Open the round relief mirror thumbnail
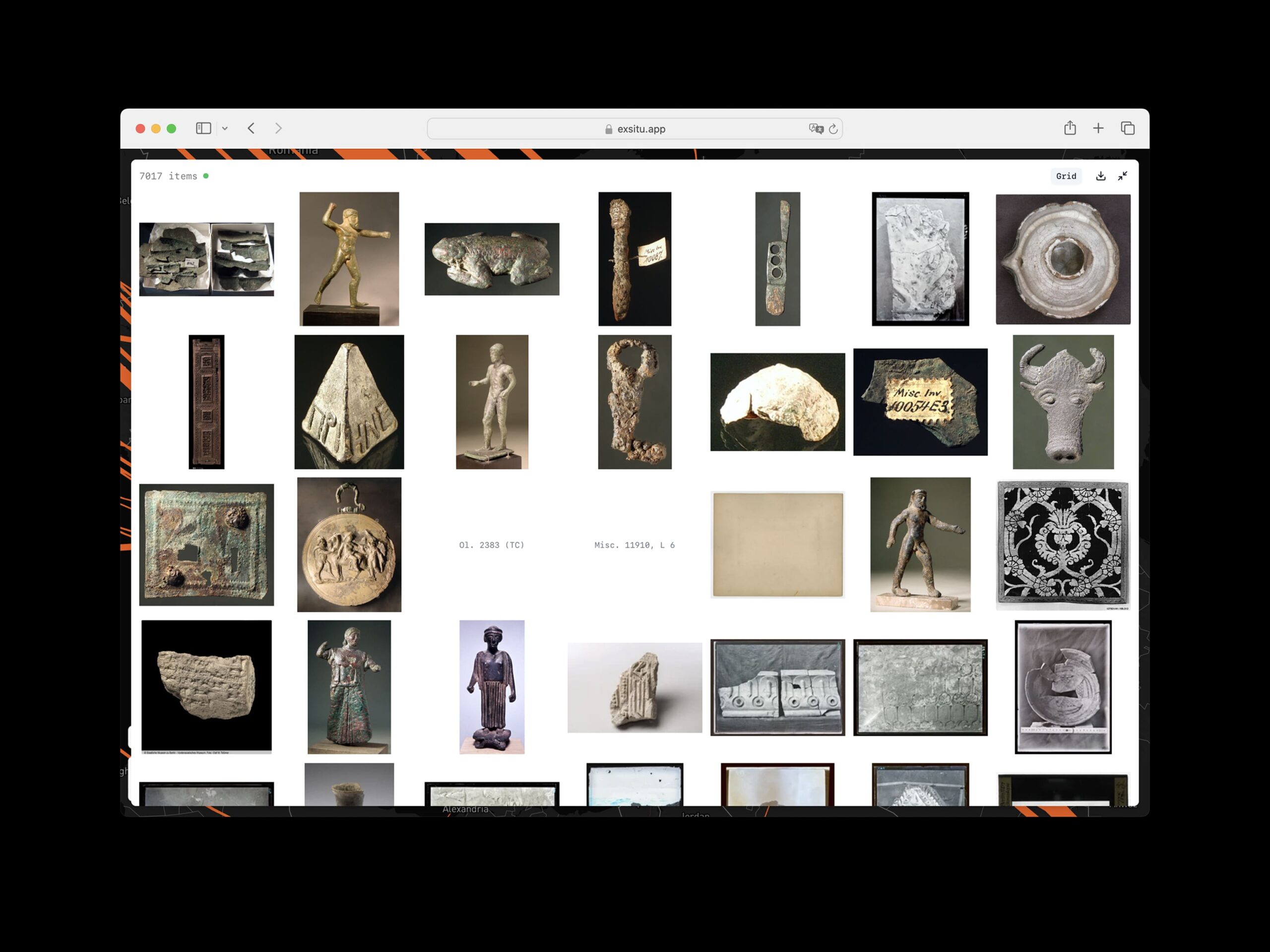1270x952 pixels. click(x=349, y=544)
